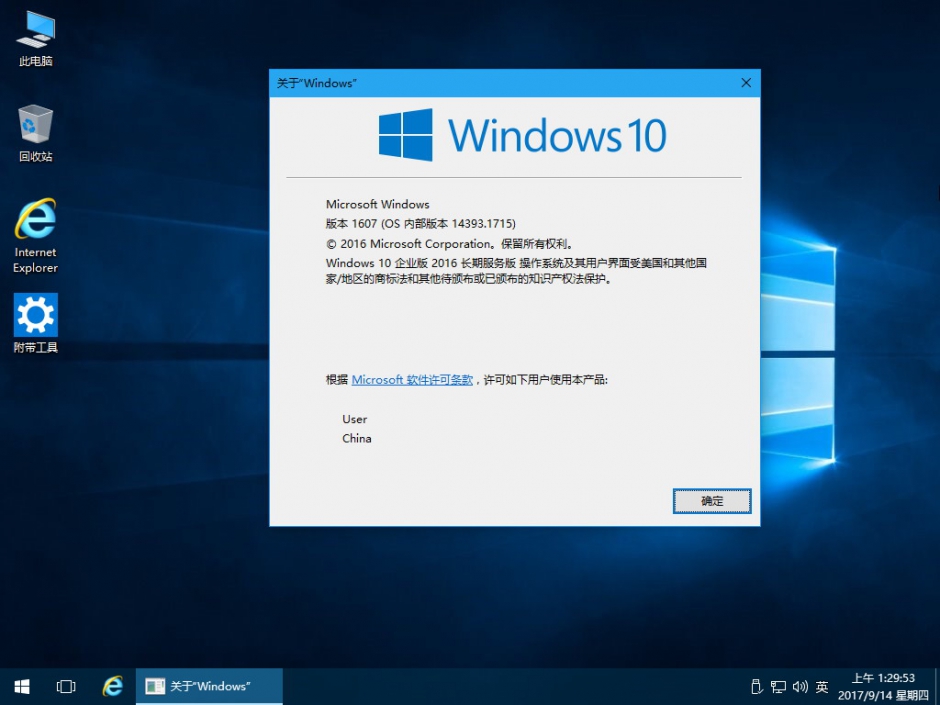
Task: Switch input language via 英 indicator
Action: pyautogui.click(x=822, y=686)
